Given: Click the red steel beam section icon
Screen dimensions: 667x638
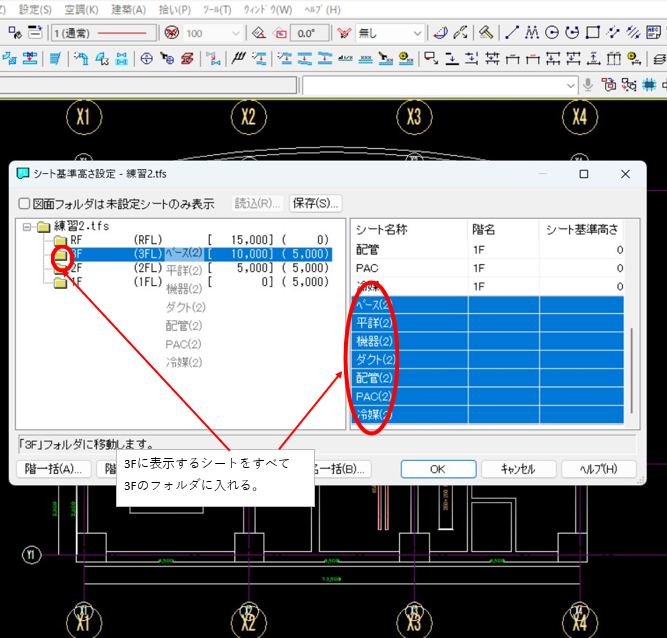Looking at the screenshot, I should click(187, 58).
